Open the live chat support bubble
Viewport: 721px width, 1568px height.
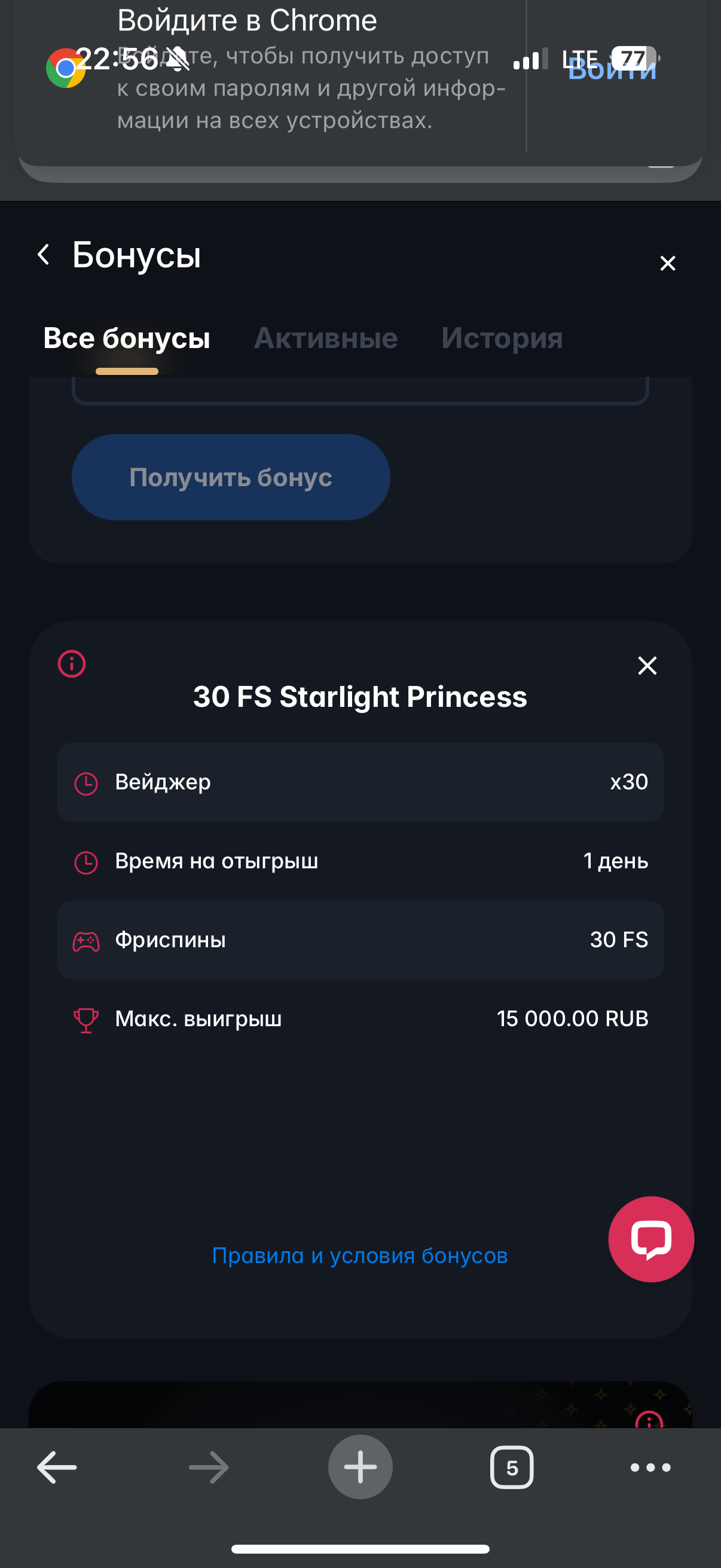650,1238
